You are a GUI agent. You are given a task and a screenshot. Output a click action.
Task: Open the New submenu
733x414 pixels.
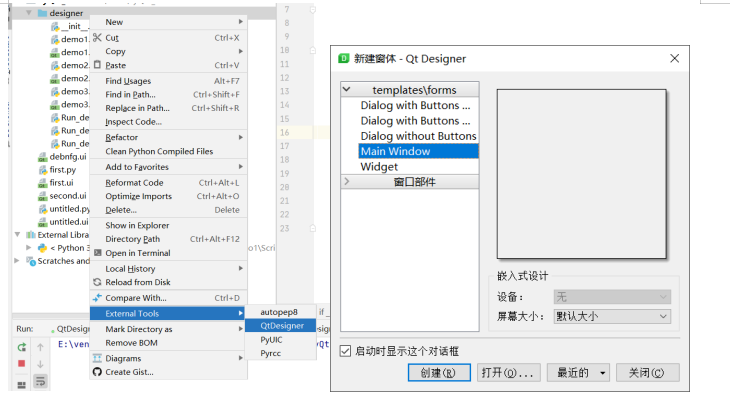point(168,22)
